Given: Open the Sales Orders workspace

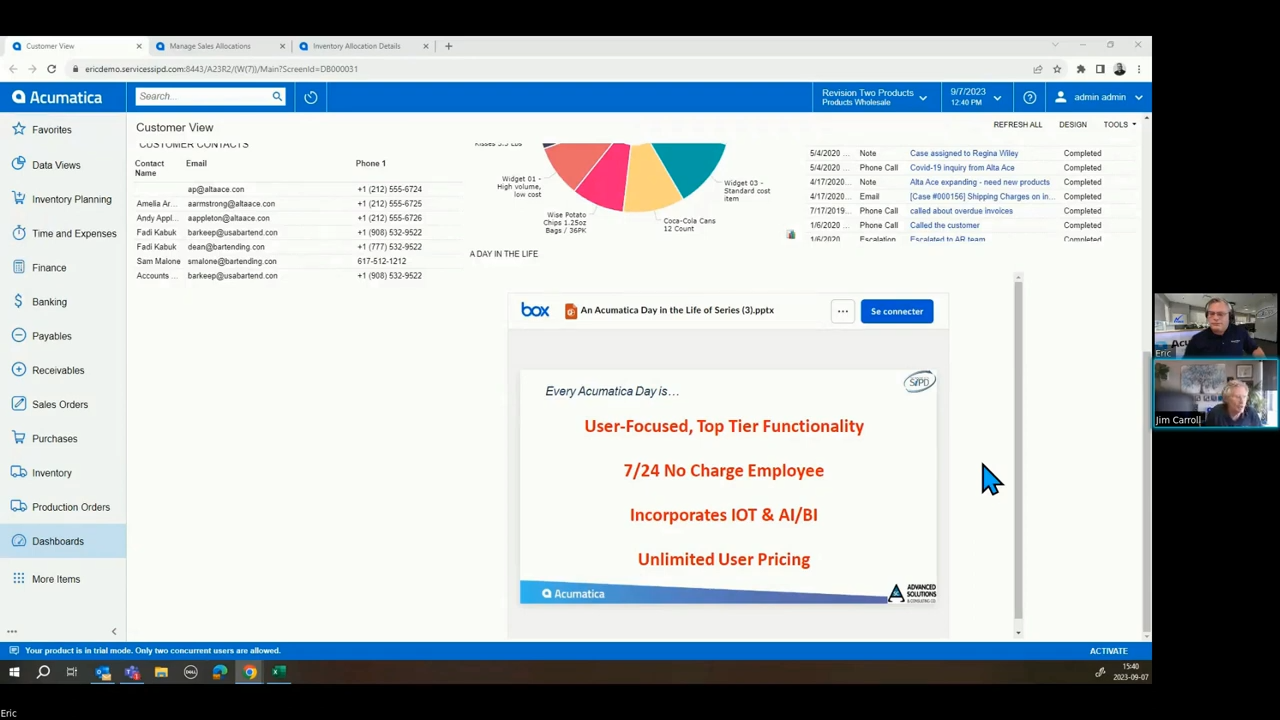Looking at the screenshot, I should [x=59, y=404].
